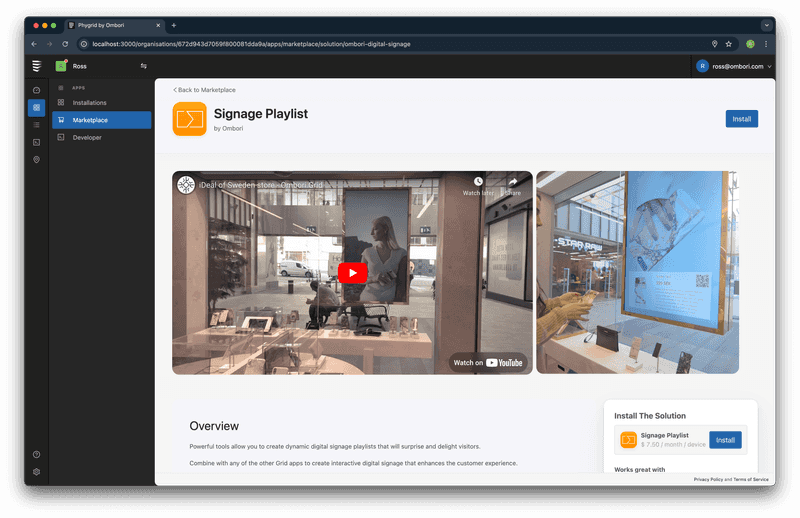
Task: Open the Chrome tab search dropdown arrow
Action: [x=766, y=25]
